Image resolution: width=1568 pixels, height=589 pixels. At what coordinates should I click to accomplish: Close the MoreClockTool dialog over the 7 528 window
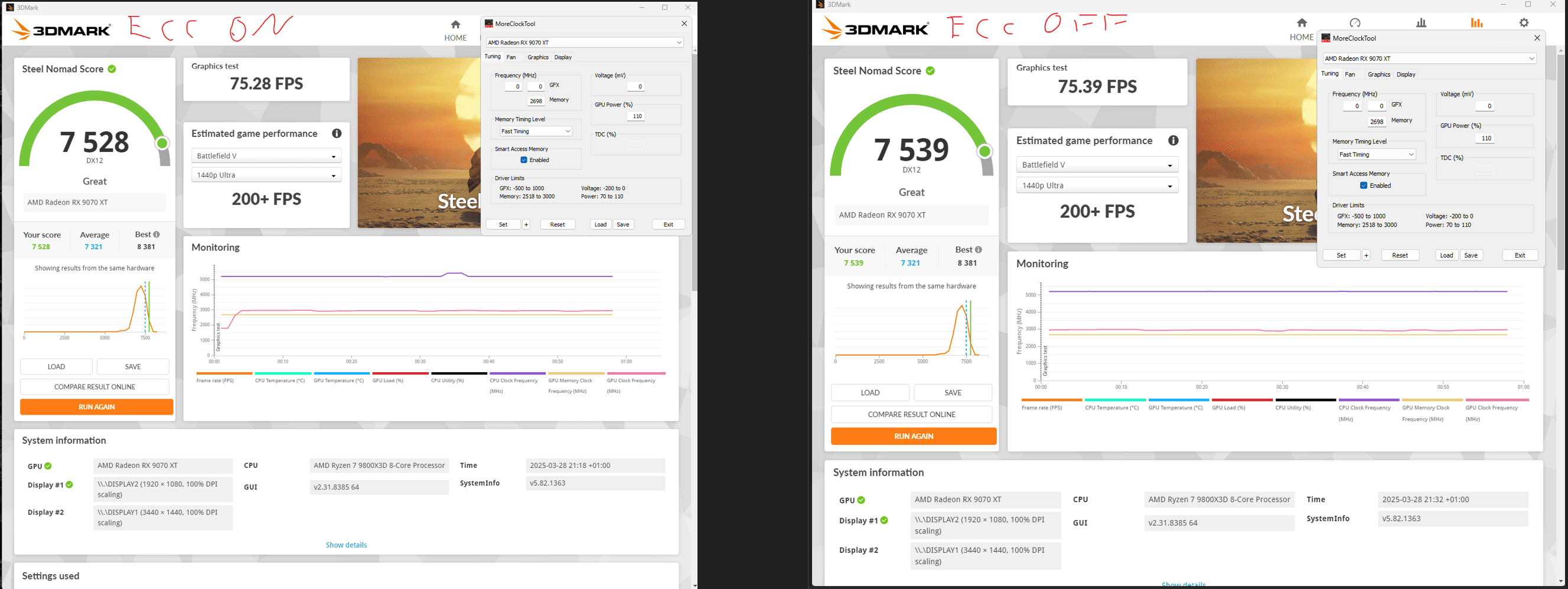click(684, 24)
